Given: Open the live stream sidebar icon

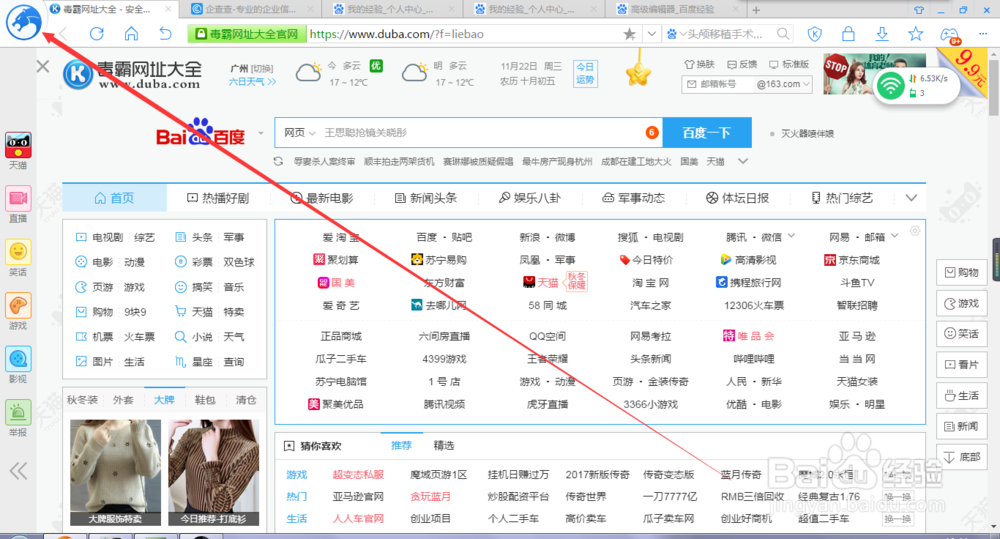Looking at the screenshot, I should tap(18, 199).
